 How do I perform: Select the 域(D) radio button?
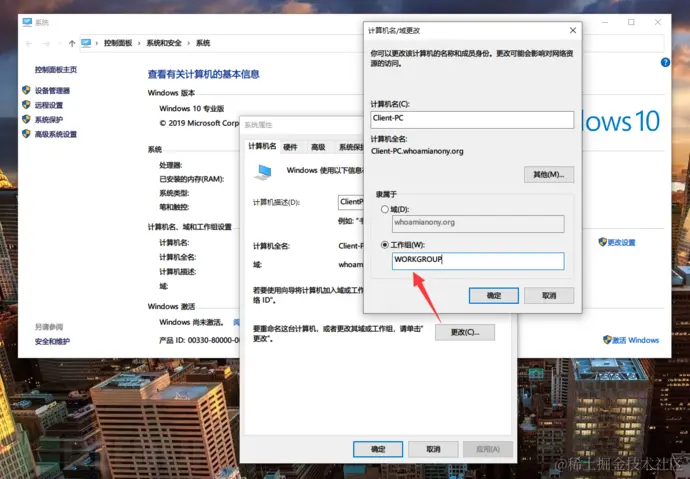[x=385, y=209]
